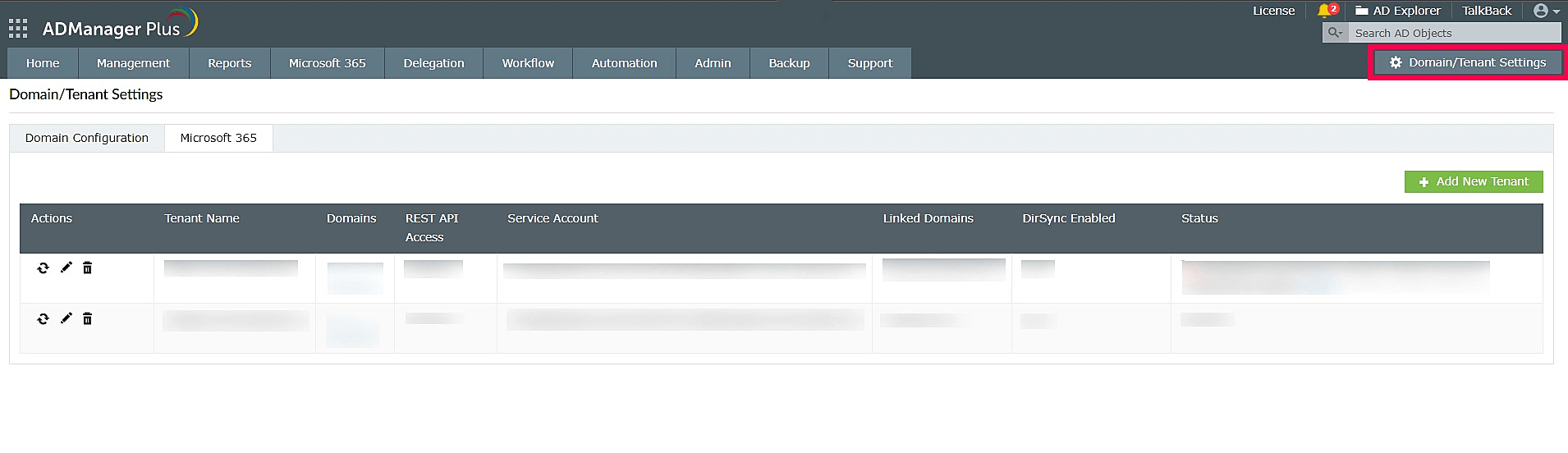Click the Status column header
This screenshot has width=1568, height=453.
1199,218
